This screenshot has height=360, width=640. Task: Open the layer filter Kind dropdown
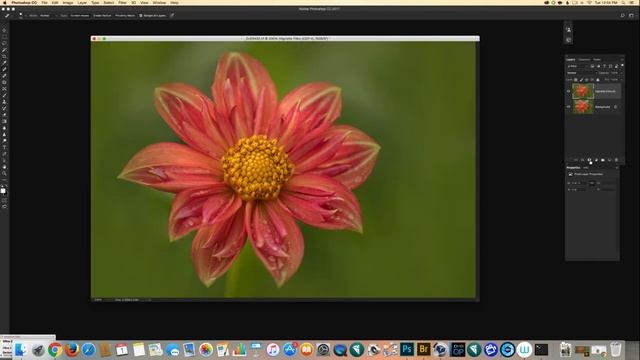(x=577, y=66)
